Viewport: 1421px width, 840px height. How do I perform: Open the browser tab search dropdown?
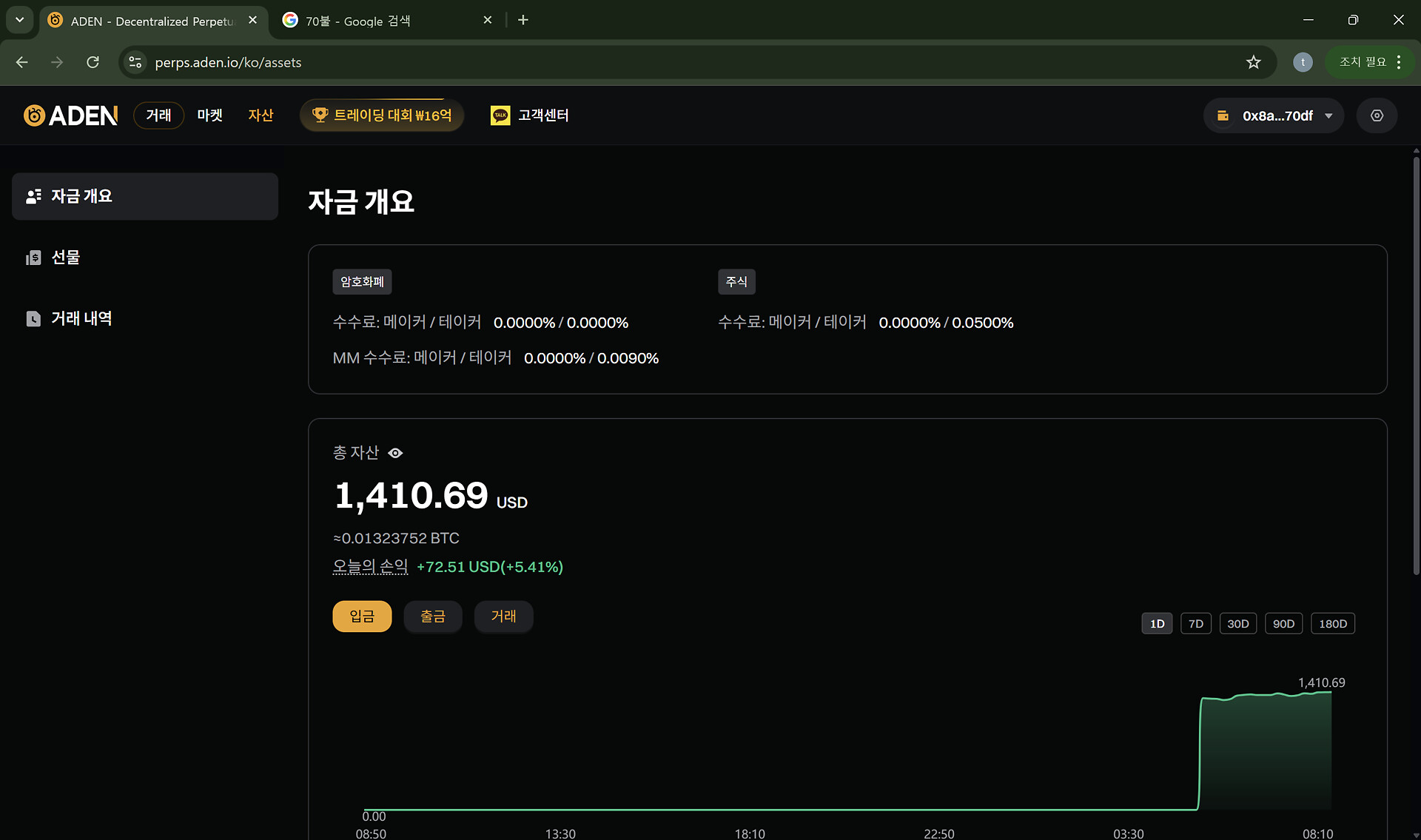(x=20, y=20)
